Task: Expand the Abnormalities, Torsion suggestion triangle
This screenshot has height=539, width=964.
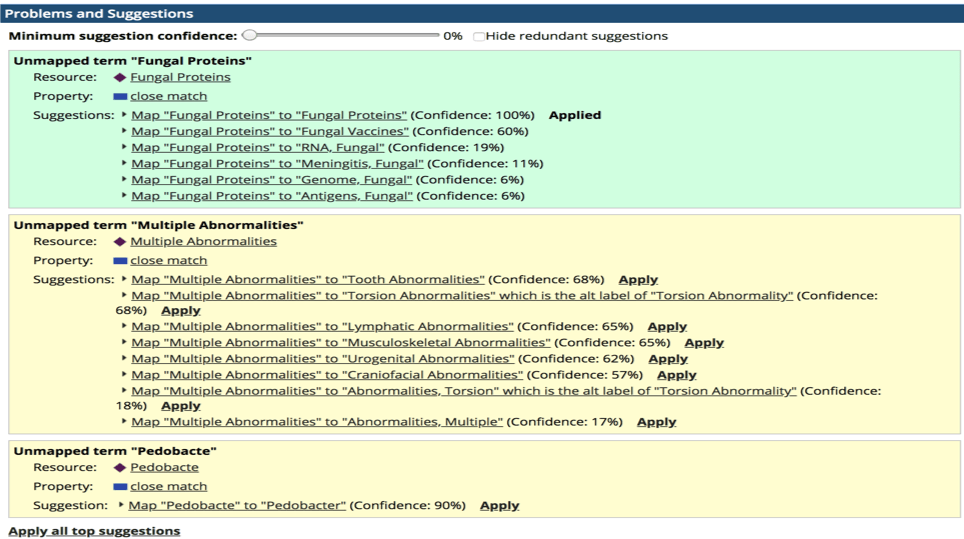Action: point(124,390)
